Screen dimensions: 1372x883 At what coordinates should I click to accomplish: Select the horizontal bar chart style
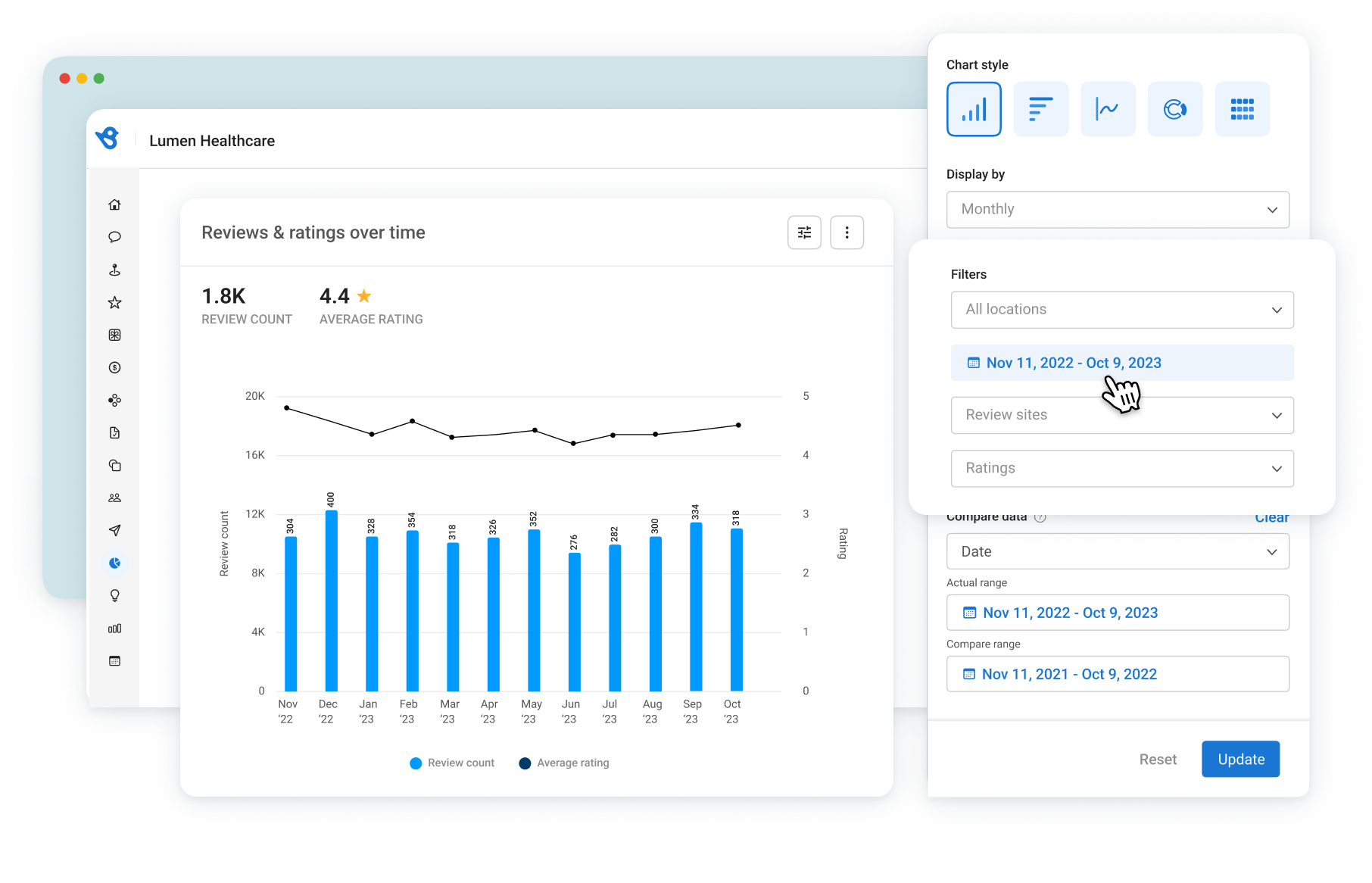[1041, 109]
